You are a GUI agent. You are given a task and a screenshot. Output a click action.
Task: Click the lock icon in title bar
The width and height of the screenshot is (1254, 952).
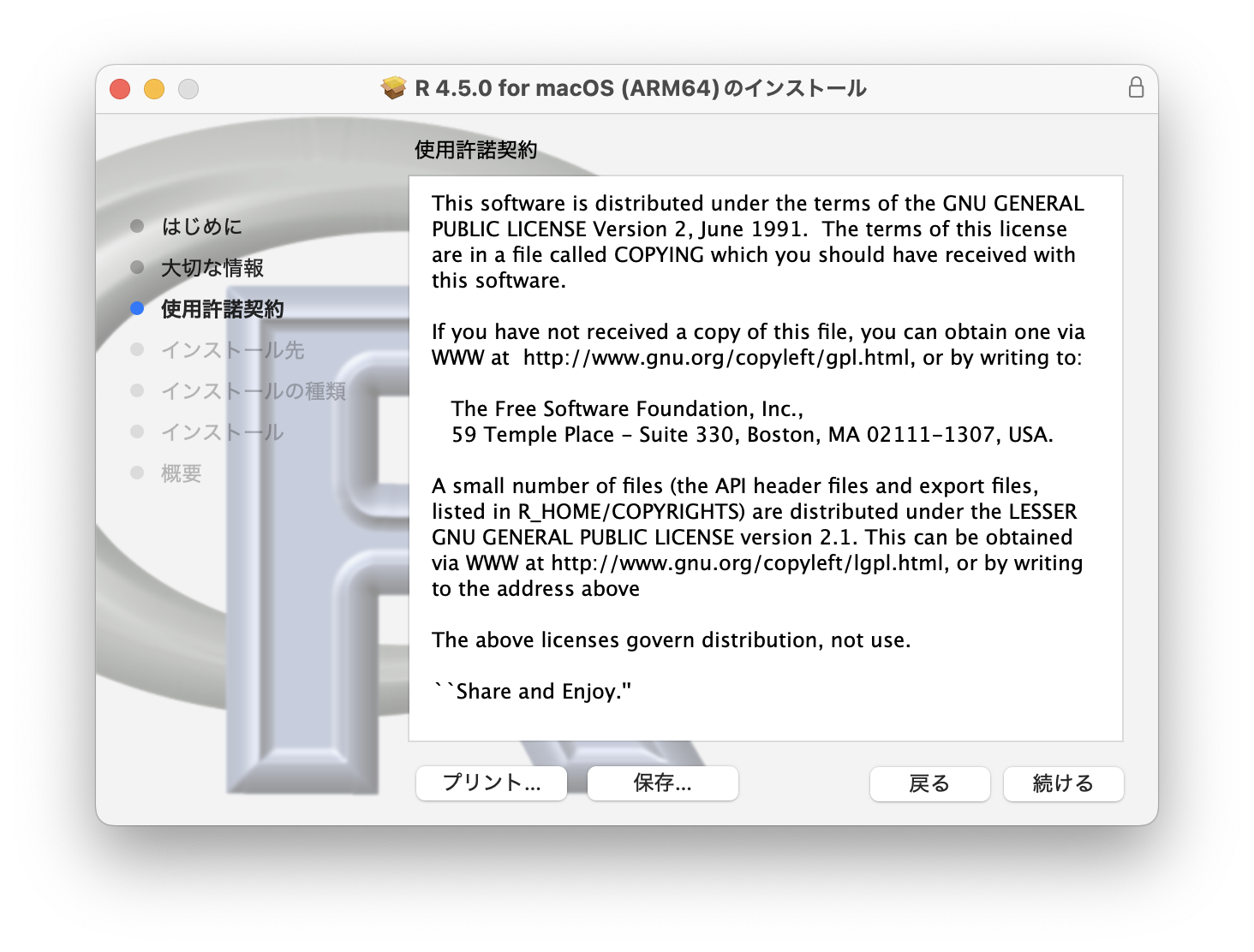pyautogui.click(x=1136, y=87)
